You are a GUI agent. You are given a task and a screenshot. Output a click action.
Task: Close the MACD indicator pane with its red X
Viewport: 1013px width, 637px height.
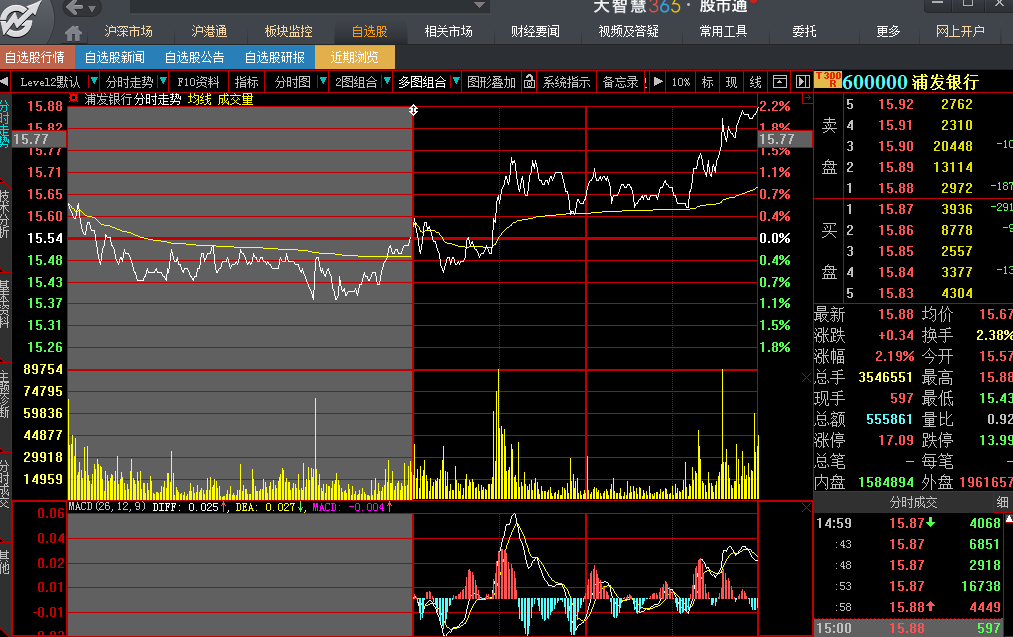[806, 508]
